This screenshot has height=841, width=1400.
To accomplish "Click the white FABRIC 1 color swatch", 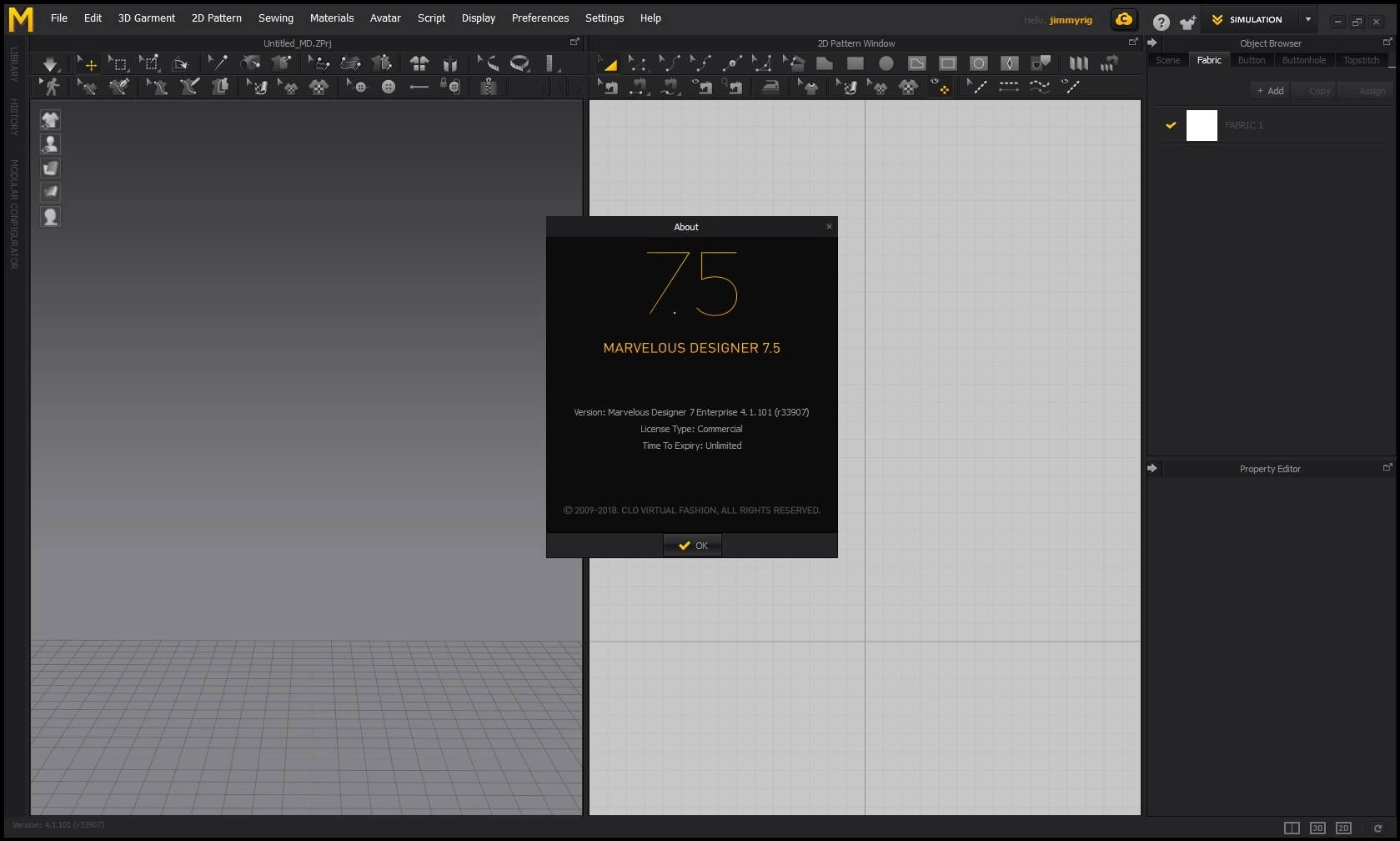I will point(1202,125).
